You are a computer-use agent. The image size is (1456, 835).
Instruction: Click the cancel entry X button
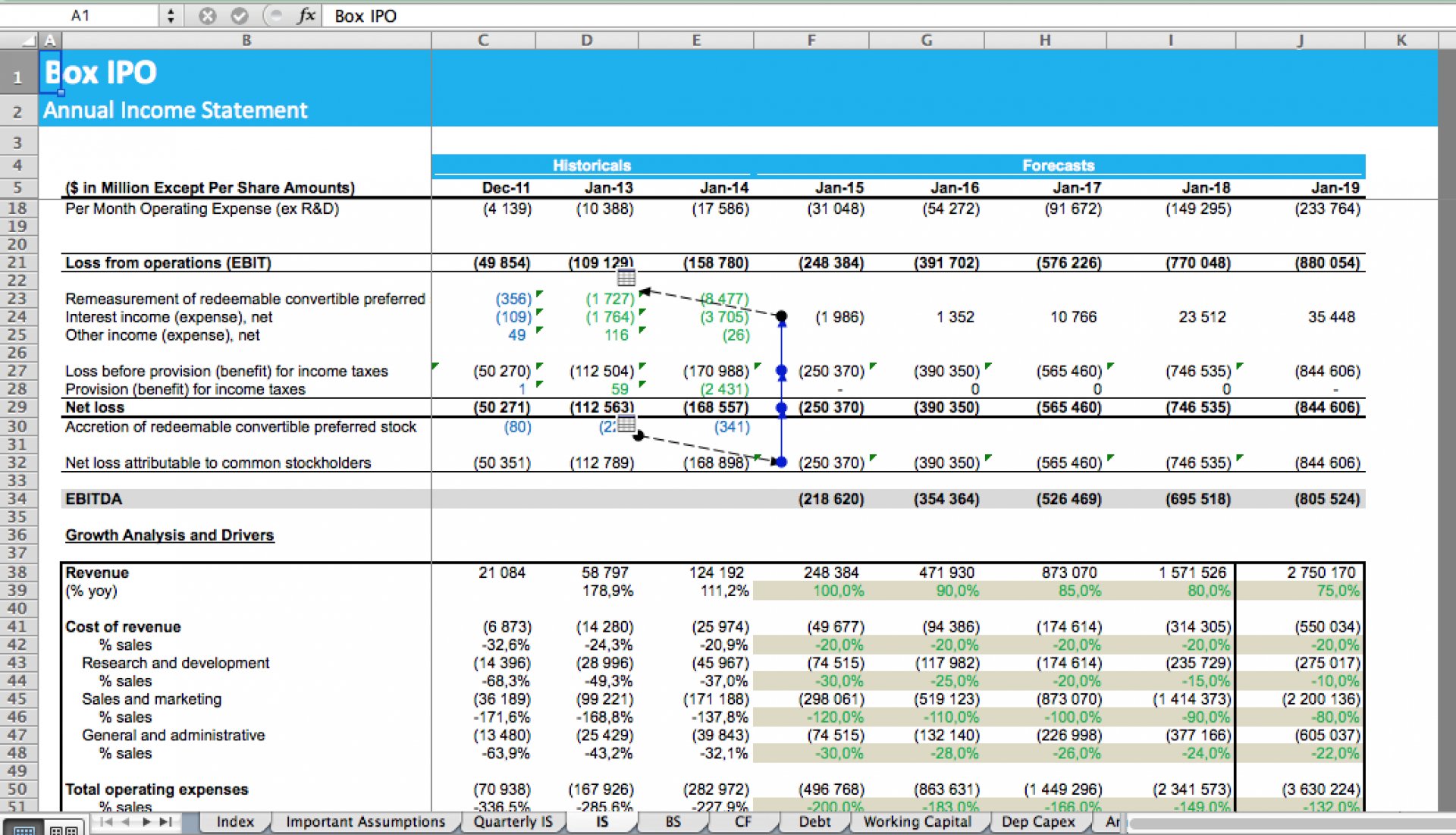point(207,16)
